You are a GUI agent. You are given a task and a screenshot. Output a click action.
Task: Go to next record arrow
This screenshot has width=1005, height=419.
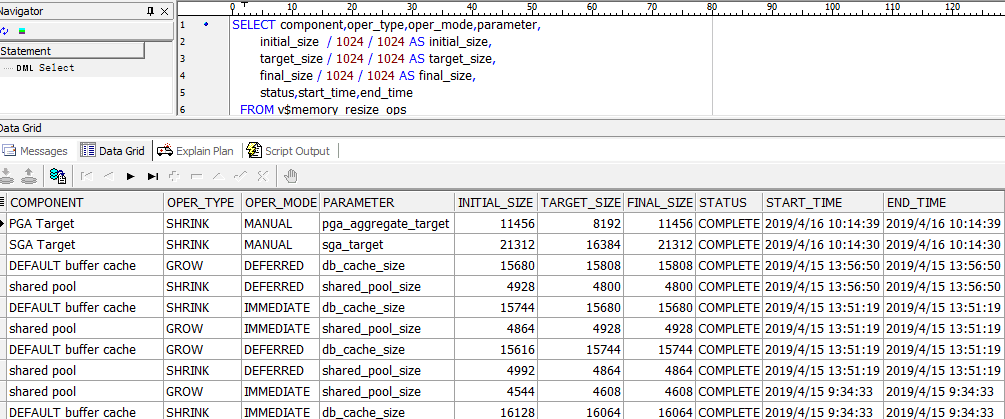tap(130, 176)
